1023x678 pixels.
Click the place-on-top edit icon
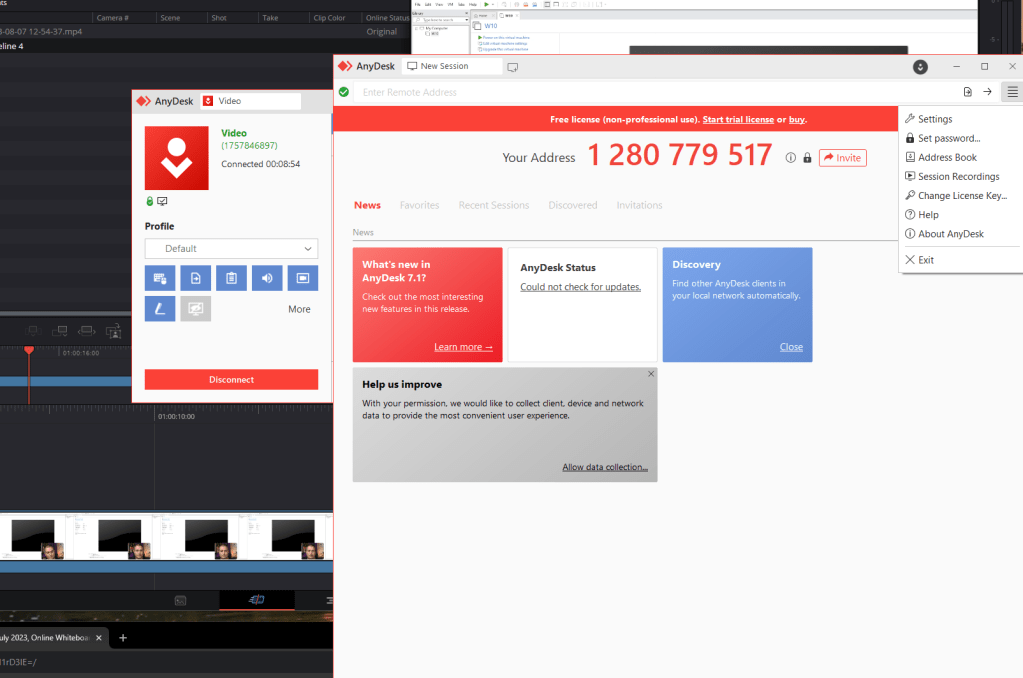click(x=114, y=331)
